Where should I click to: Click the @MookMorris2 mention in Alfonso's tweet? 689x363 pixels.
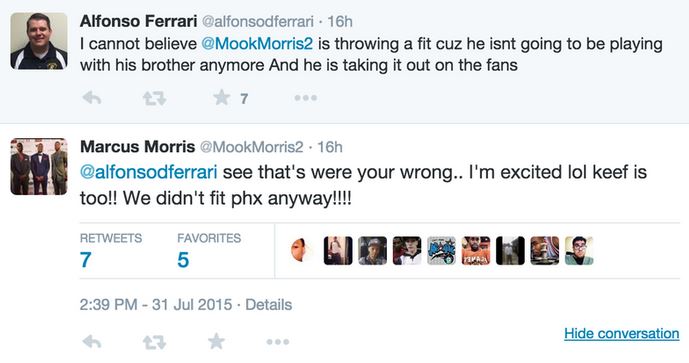point(257,44)
